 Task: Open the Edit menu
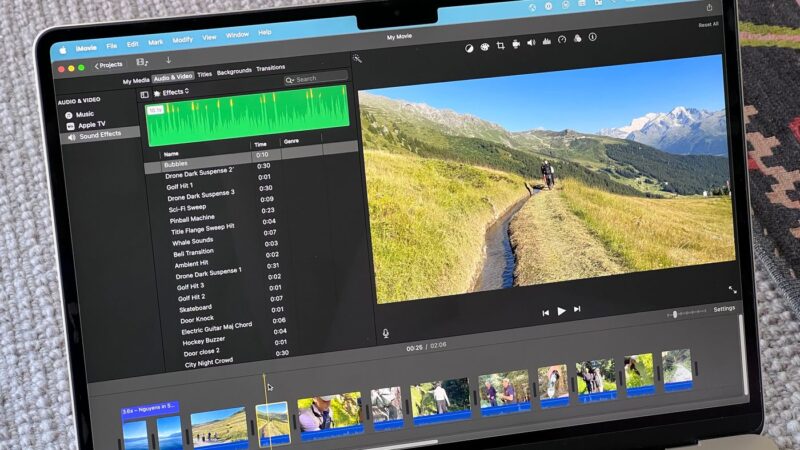point(133,44)
